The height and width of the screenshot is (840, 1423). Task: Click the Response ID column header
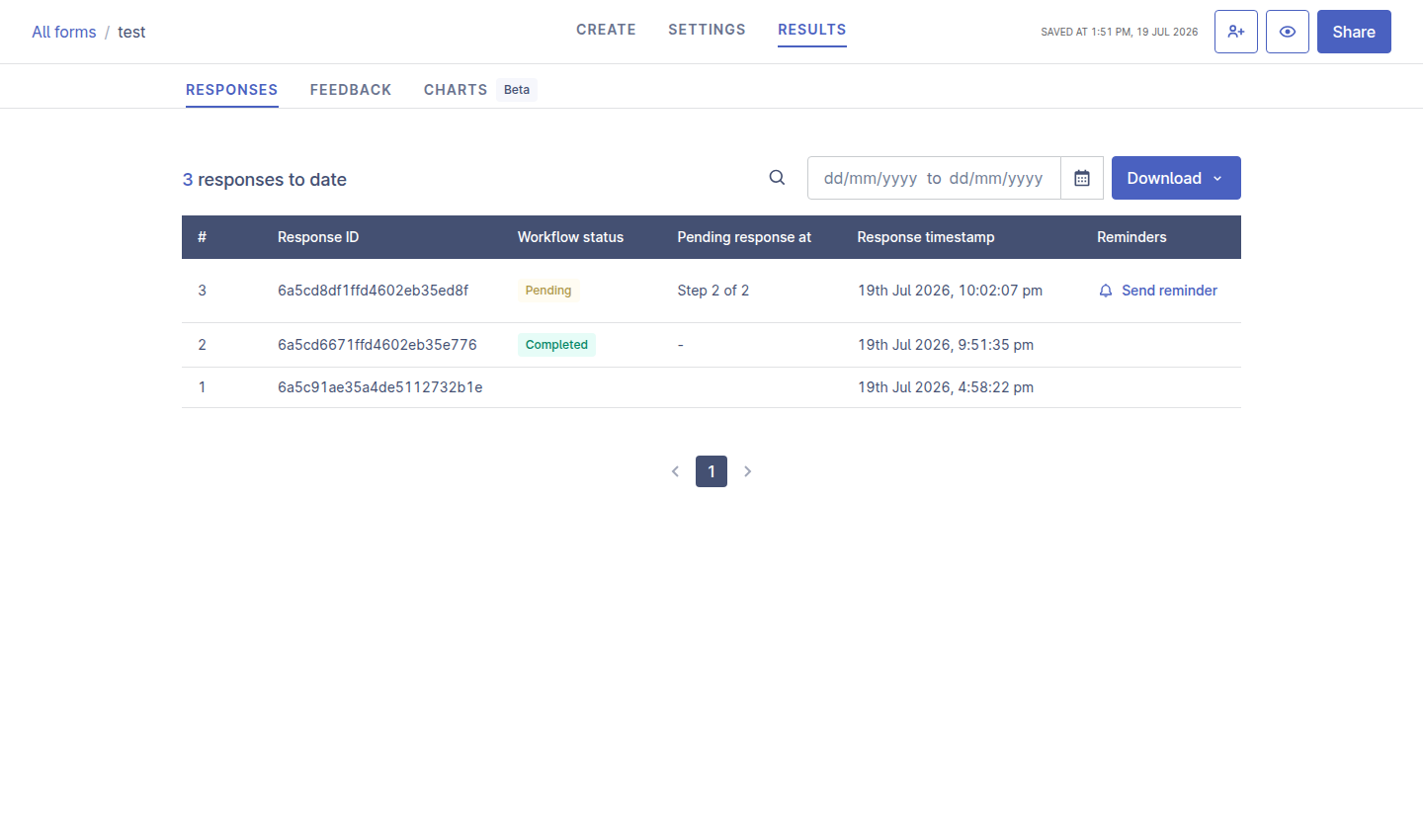click(x=318, y=237)
